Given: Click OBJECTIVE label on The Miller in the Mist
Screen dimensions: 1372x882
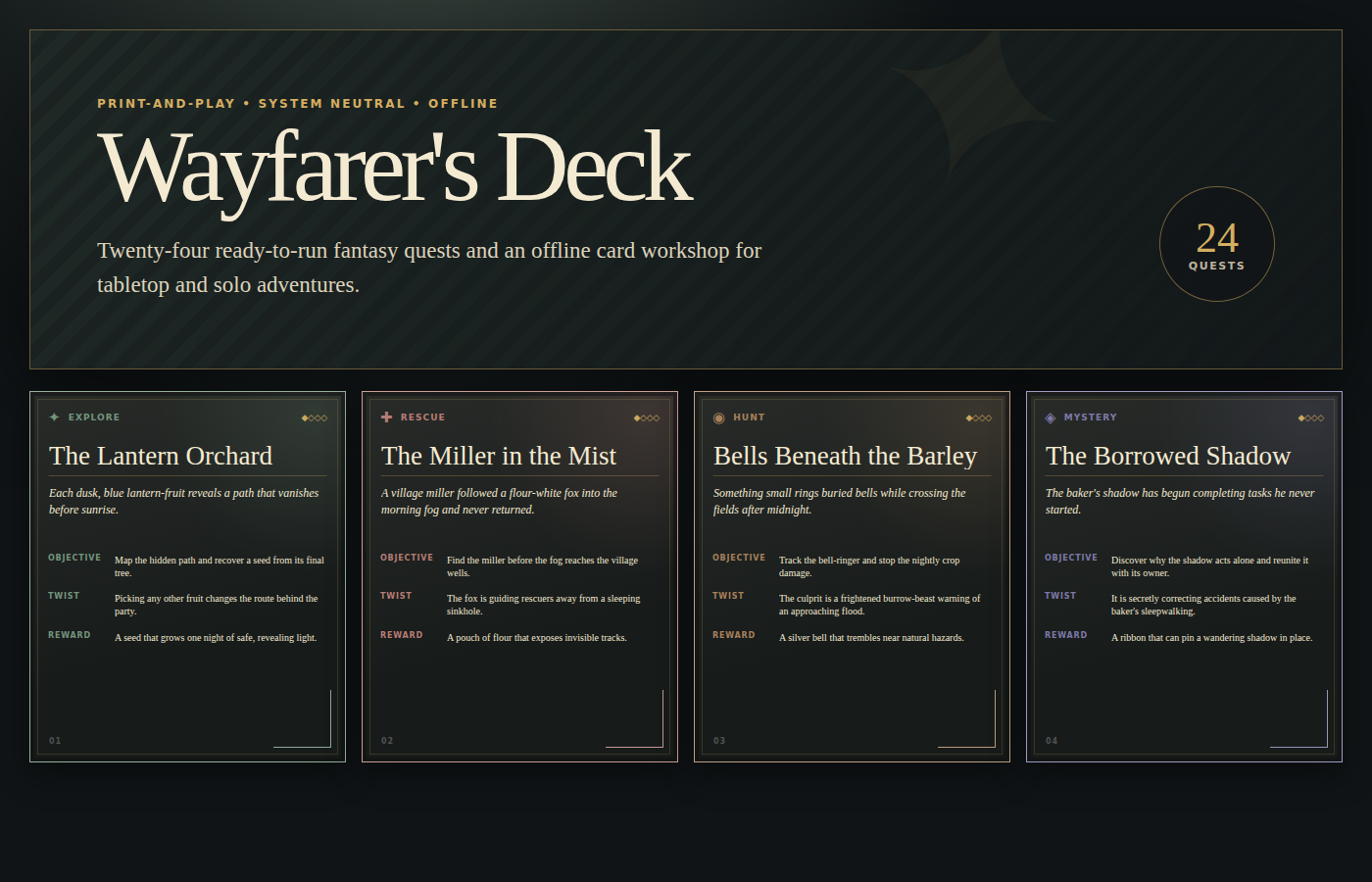Looking at the screenshot, I should click(x=407, y=558).
